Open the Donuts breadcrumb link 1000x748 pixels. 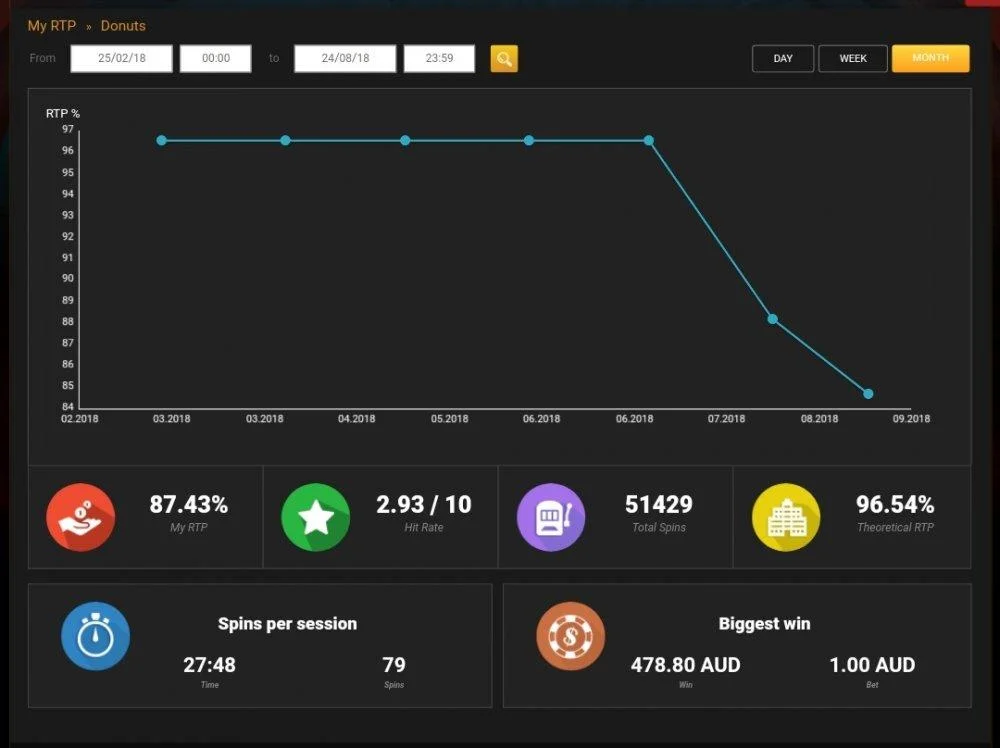pyautogui.click(x=123, y=26)
